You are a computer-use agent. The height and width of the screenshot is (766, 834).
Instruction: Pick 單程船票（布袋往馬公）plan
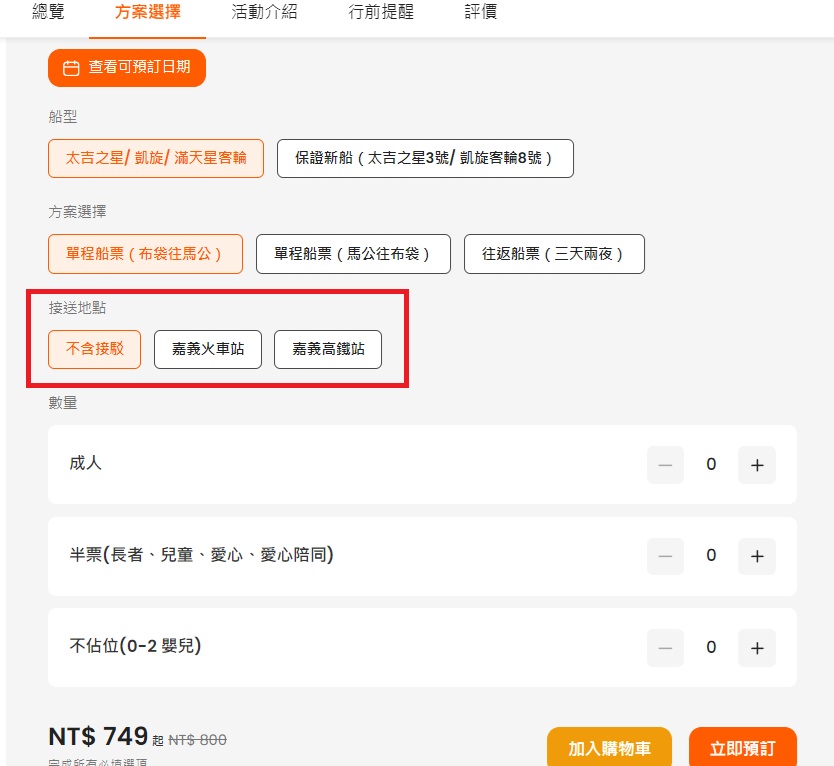(x=146, y=254)
